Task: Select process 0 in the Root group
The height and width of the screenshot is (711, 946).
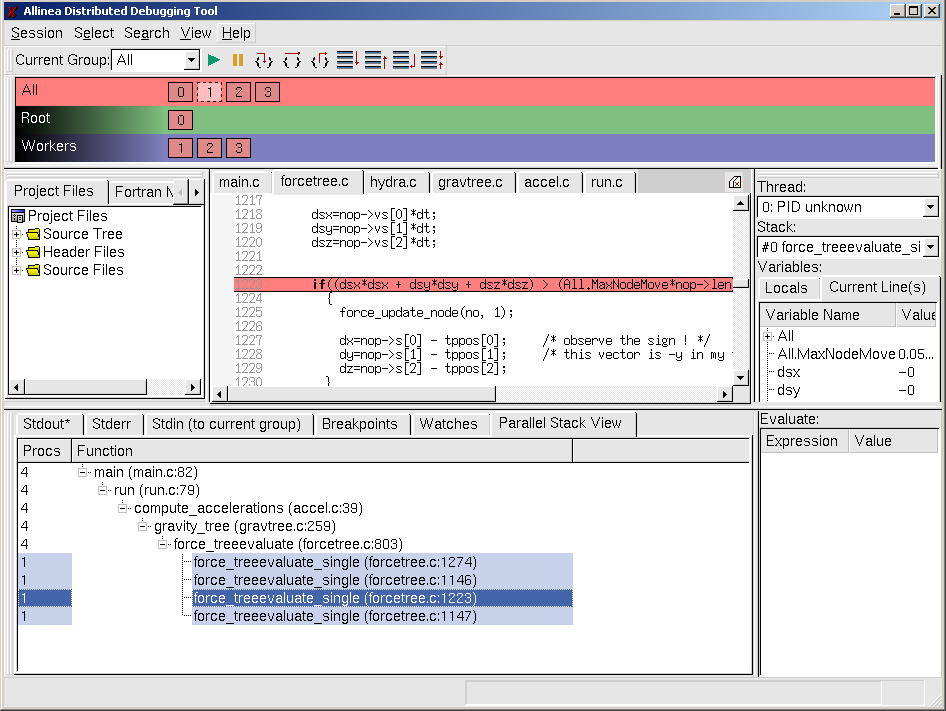Action: coord(180,120)
